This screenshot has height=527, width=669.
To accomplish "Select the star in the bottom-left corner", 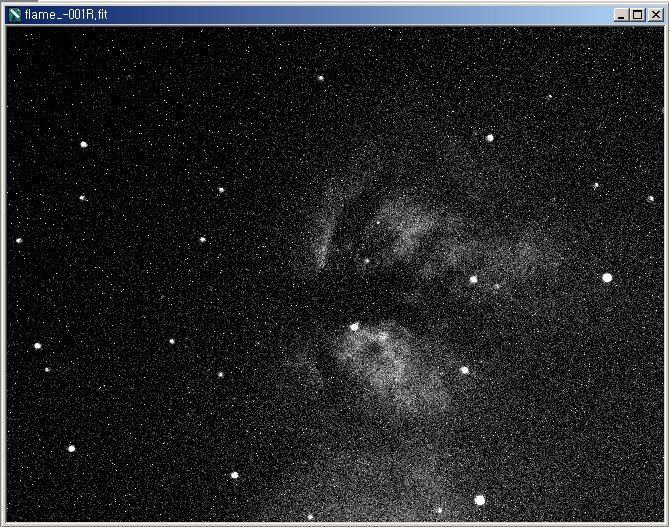I will [x=71, y=448].
